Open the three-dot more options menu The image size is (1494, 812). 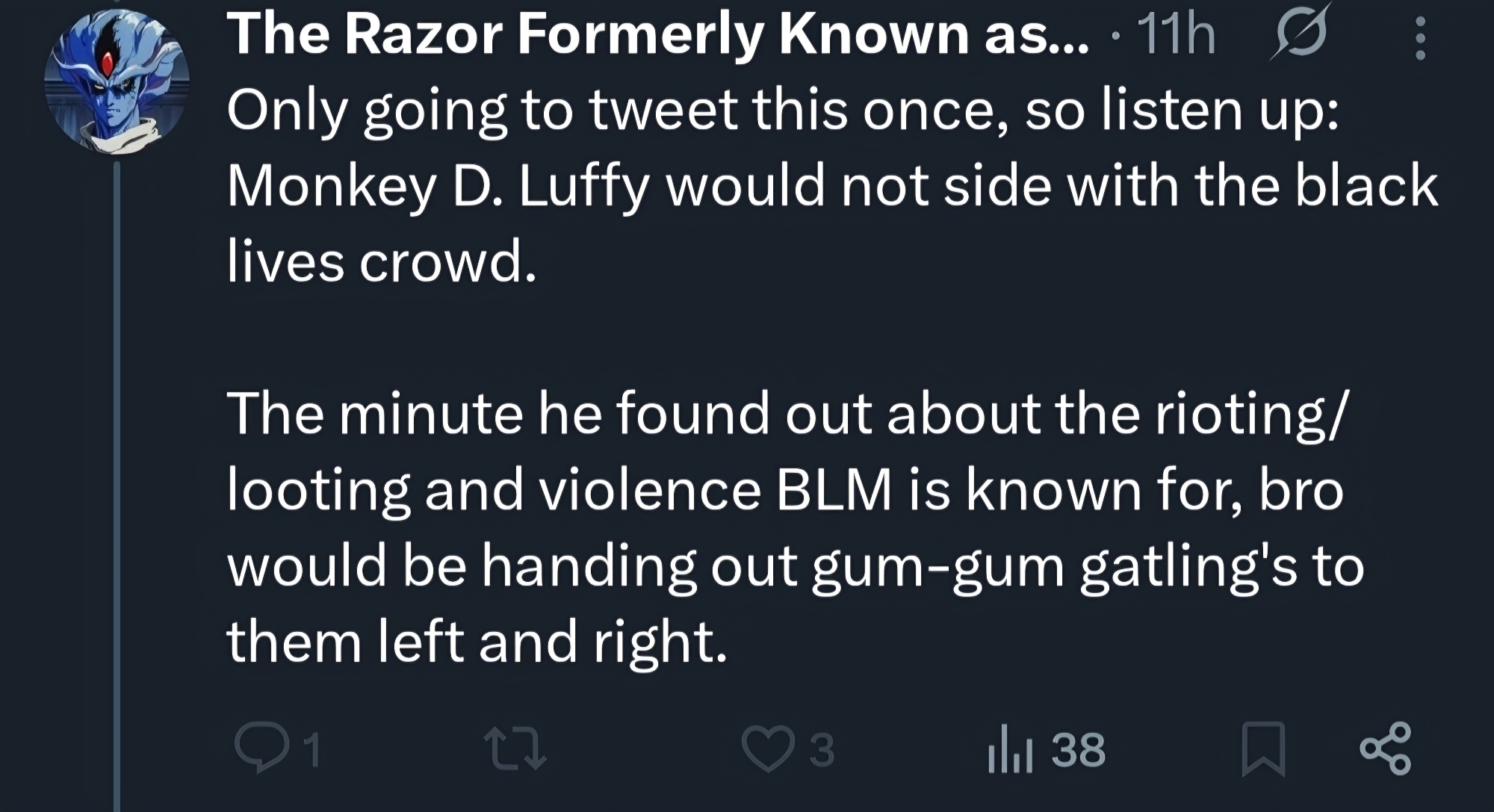tap(1420, 37)
